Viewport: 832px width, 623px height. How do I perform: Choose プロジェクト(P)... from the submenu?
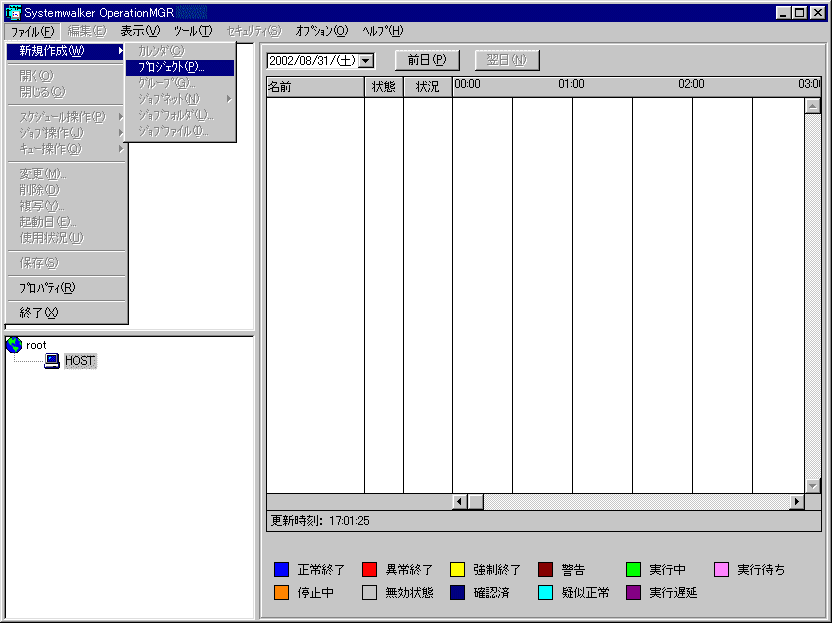(x=180, y=67)
